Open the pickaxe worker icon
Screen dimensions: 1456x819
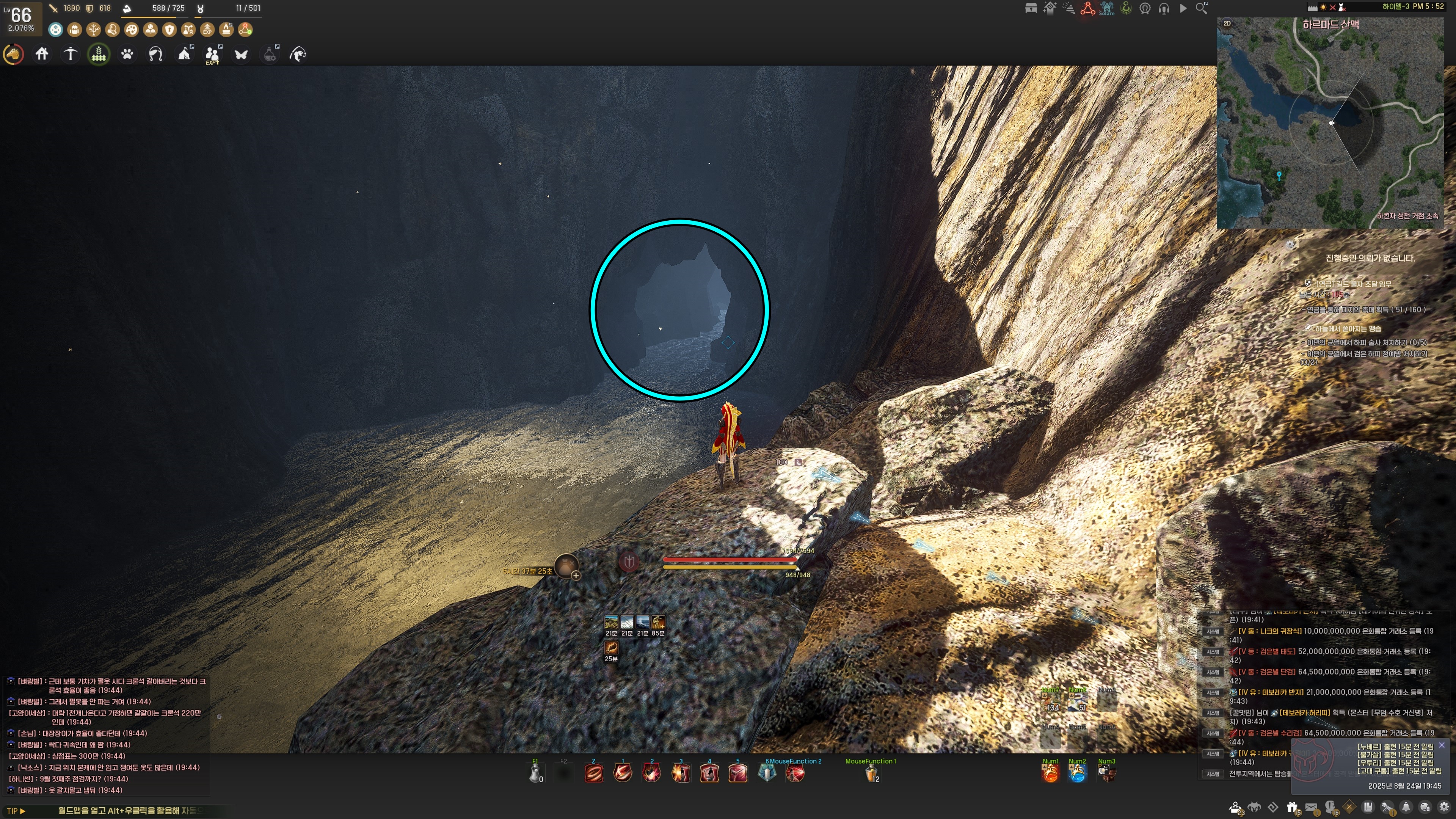(70, 54)
